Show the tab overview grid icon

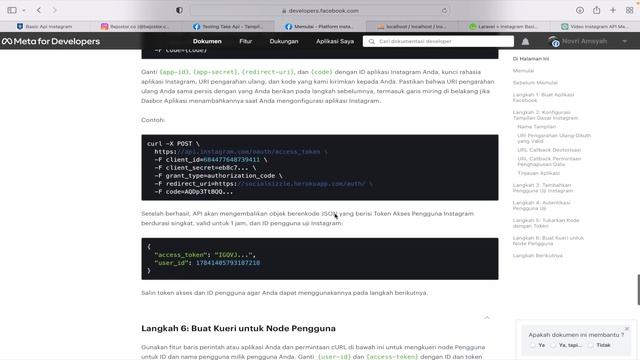(x=629, y=10)
